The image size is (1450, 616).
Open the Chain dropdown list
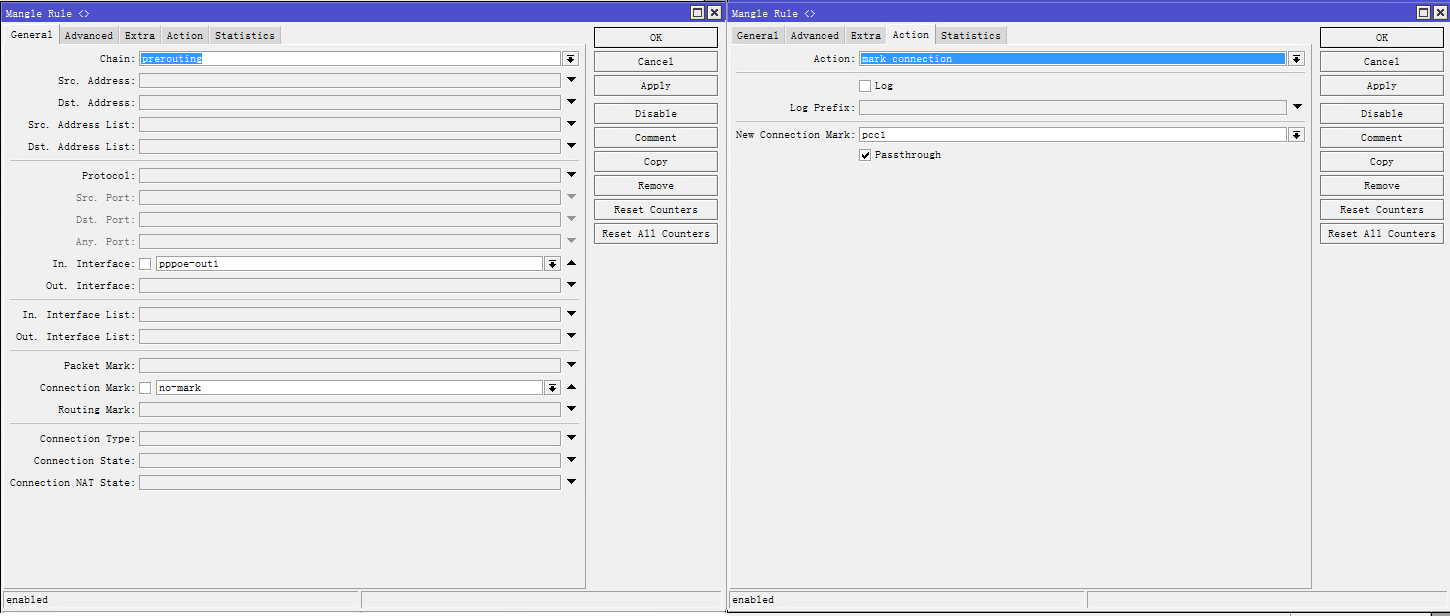click(x=570, y=59)
